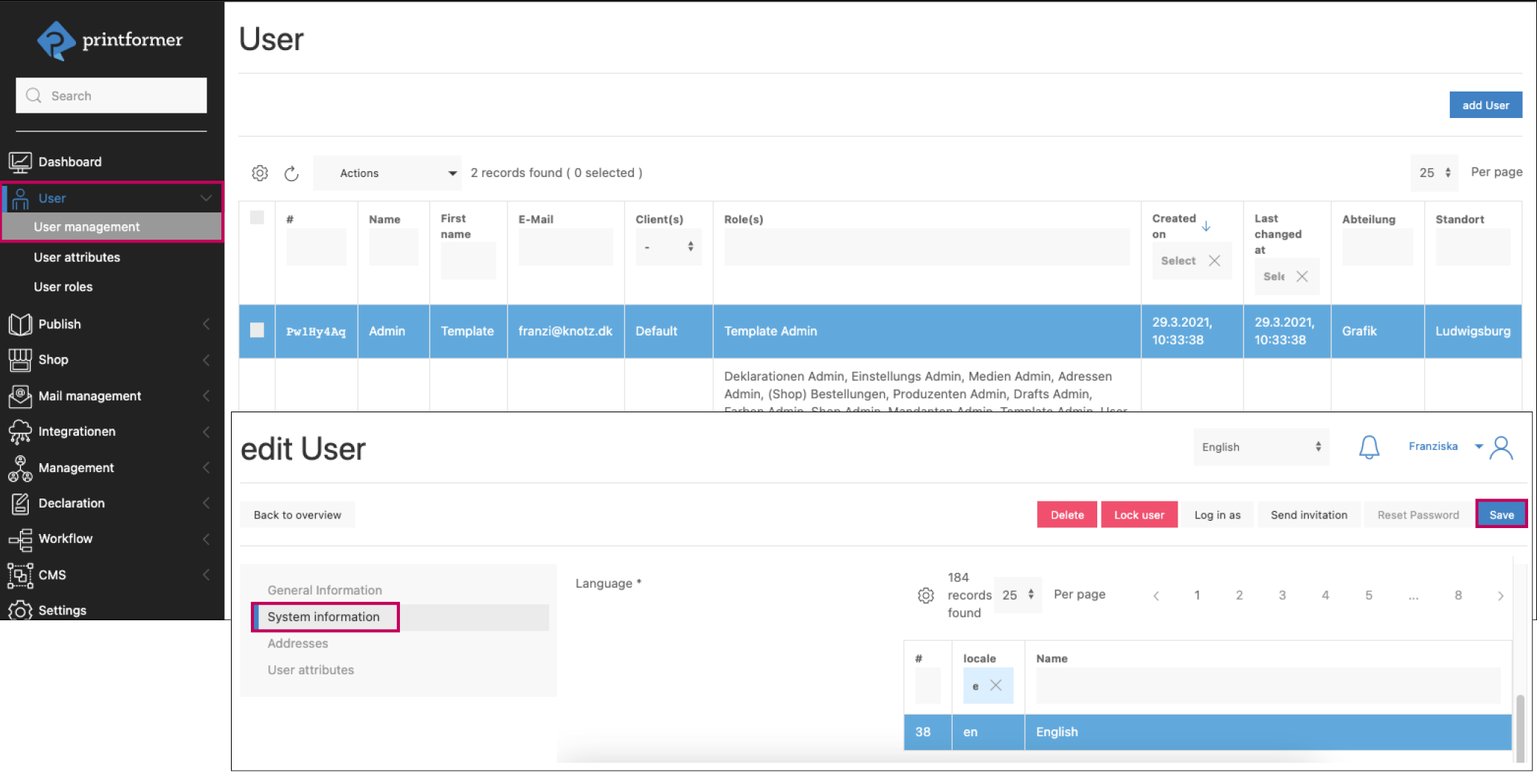Open the Actions dropdown
Image resolution: width=1537 pixels, height=784 pixels.
pos(387,173)
